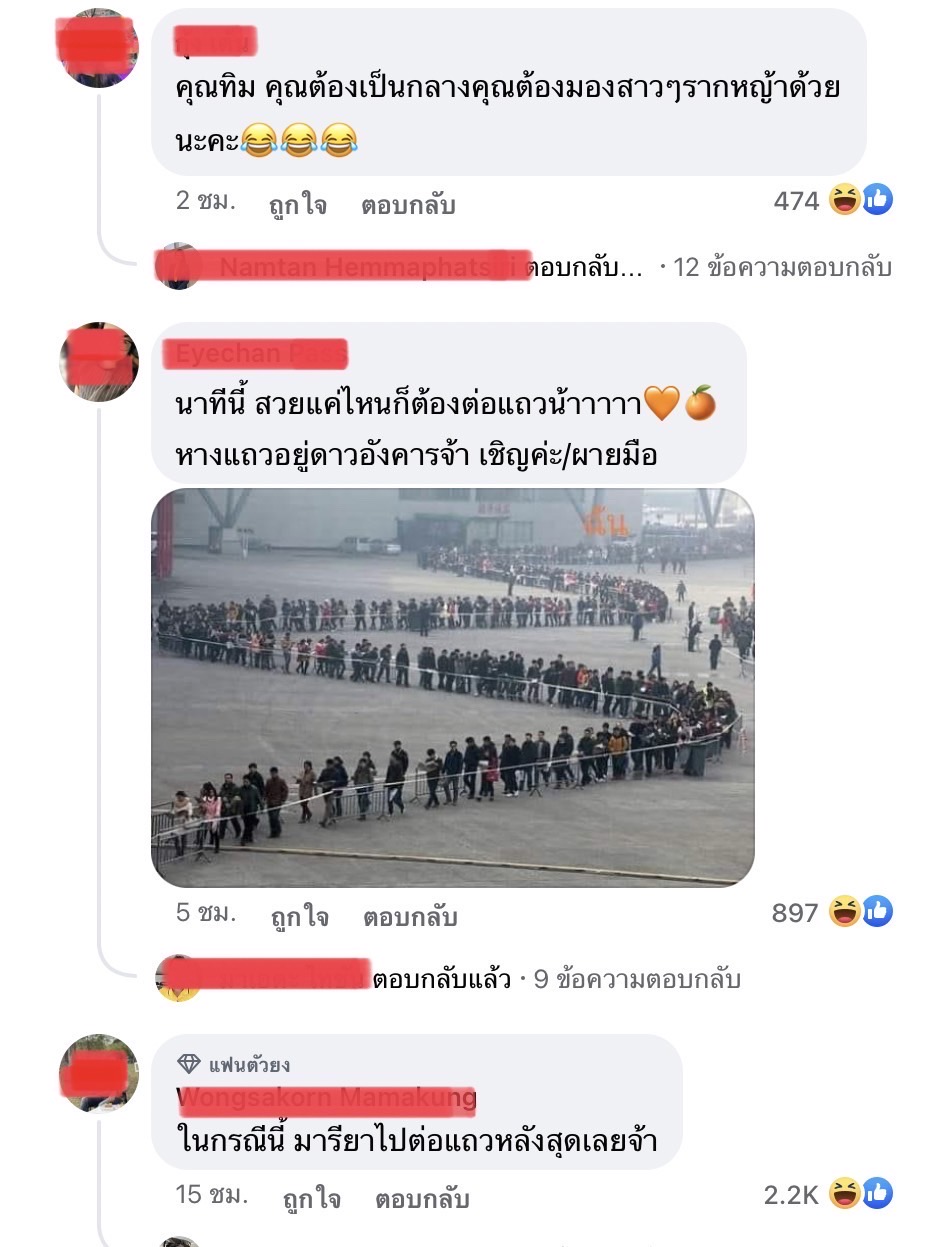The width and height of the screenshot is (952, 1247).
Task: Open the second commenter's avatar picture
Action: click(99, 362)
